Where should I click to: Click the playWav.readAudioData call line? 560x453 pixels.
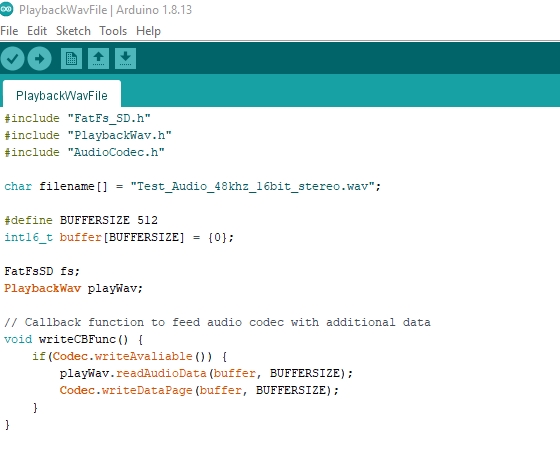[x=206, y=373]
